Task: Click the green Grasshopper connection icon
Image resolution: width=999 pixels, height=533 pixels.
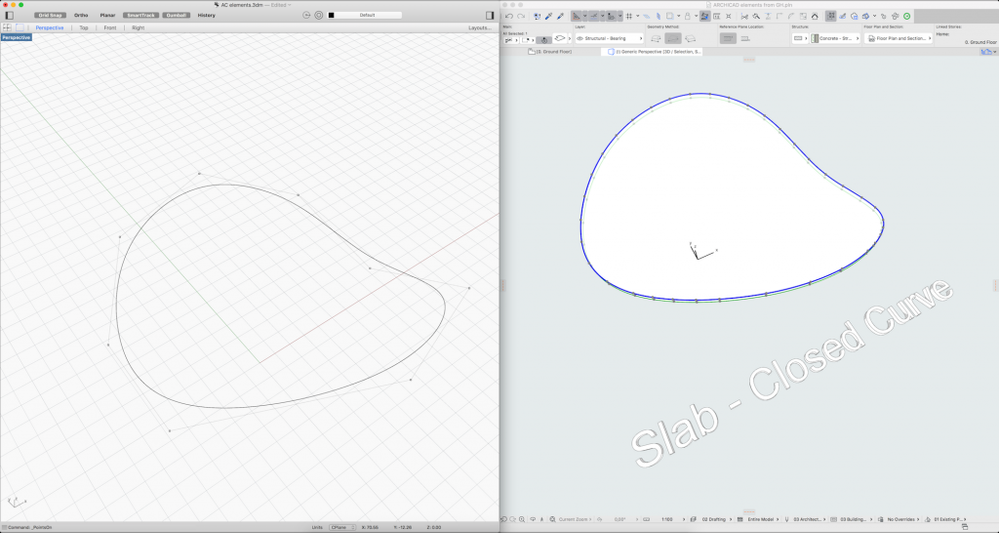Action: tap(907, 17)
